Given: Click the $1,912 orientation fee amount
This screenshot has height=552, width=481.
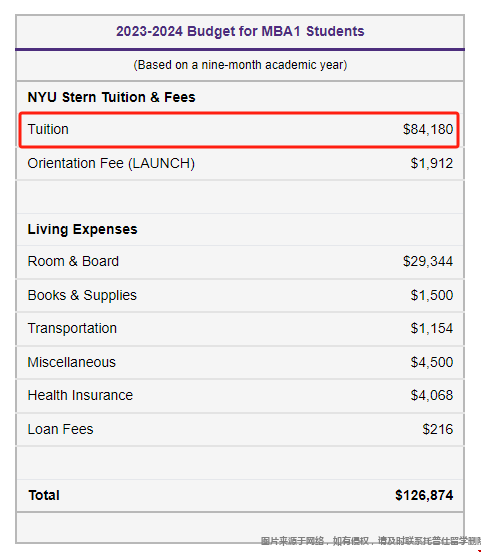Looking at the screenshot, I should click(432, 163).
